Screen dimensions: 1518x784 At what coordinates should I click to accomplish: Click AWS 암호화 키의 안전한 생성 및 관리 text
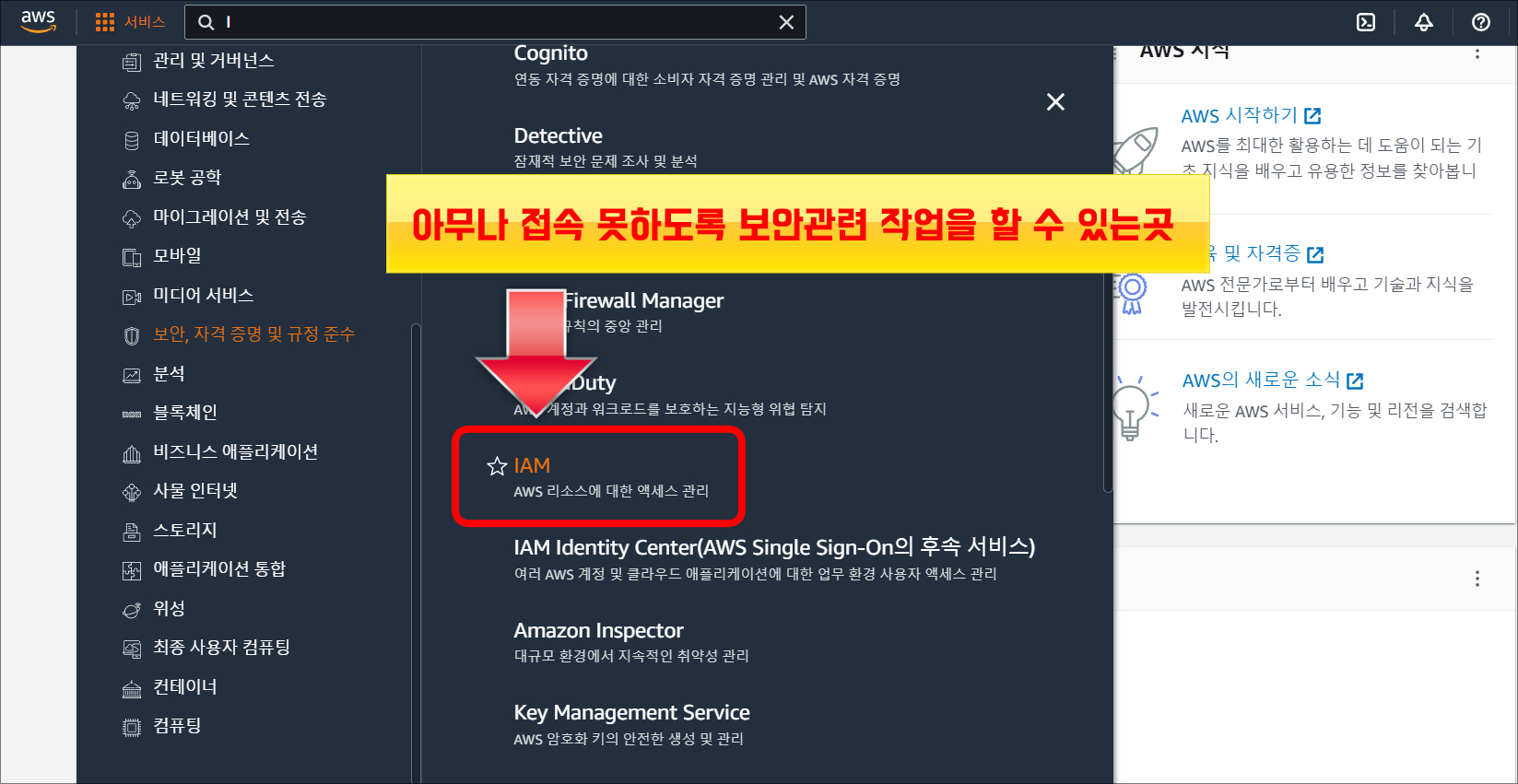point(629,739)
